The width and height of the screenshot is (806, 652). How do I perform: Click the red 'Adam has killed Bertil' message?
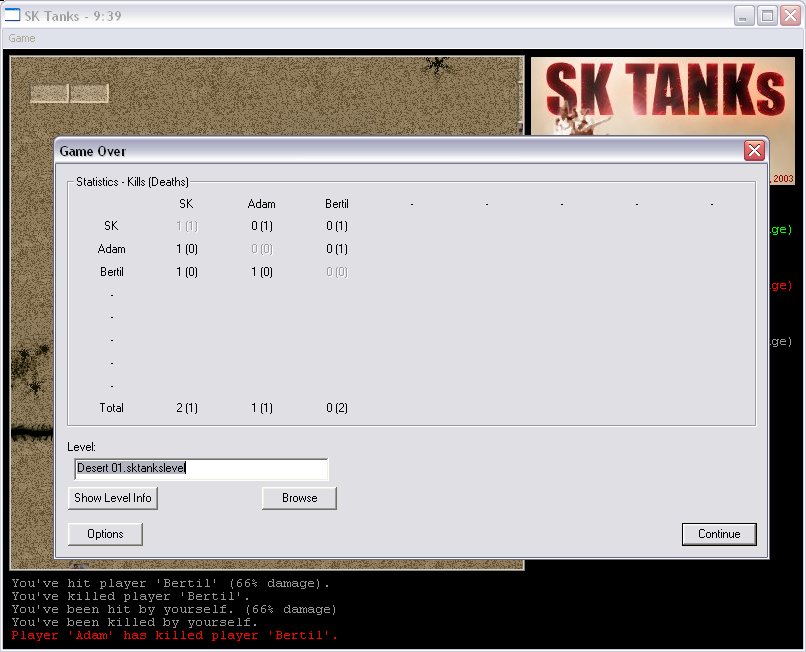[175, 635]
